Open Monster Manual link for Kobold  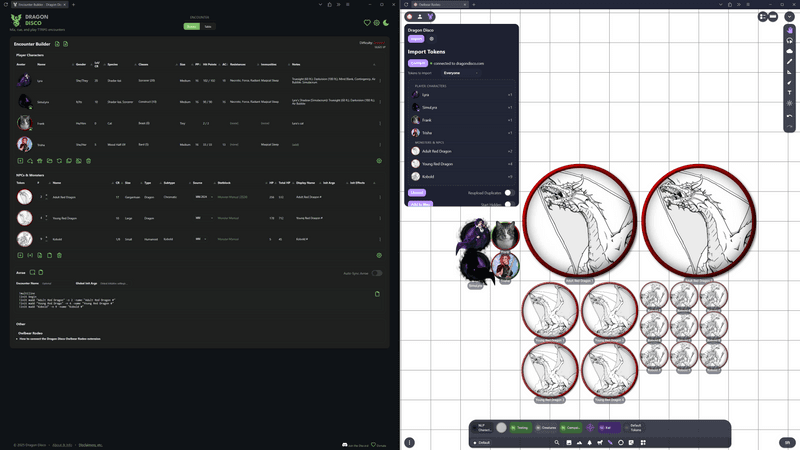228,239
